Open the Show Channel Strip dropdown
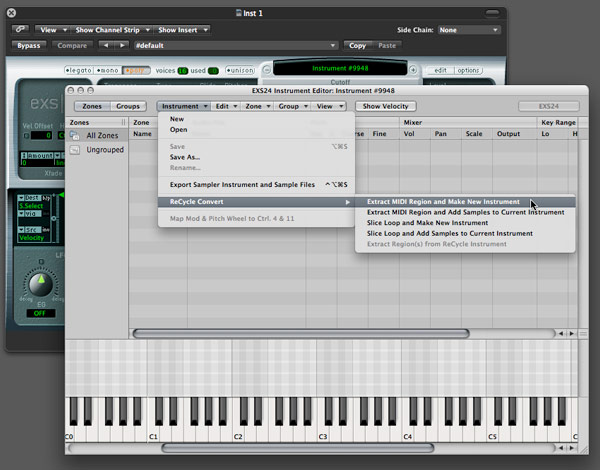600x470 pixels. (111, 29)
